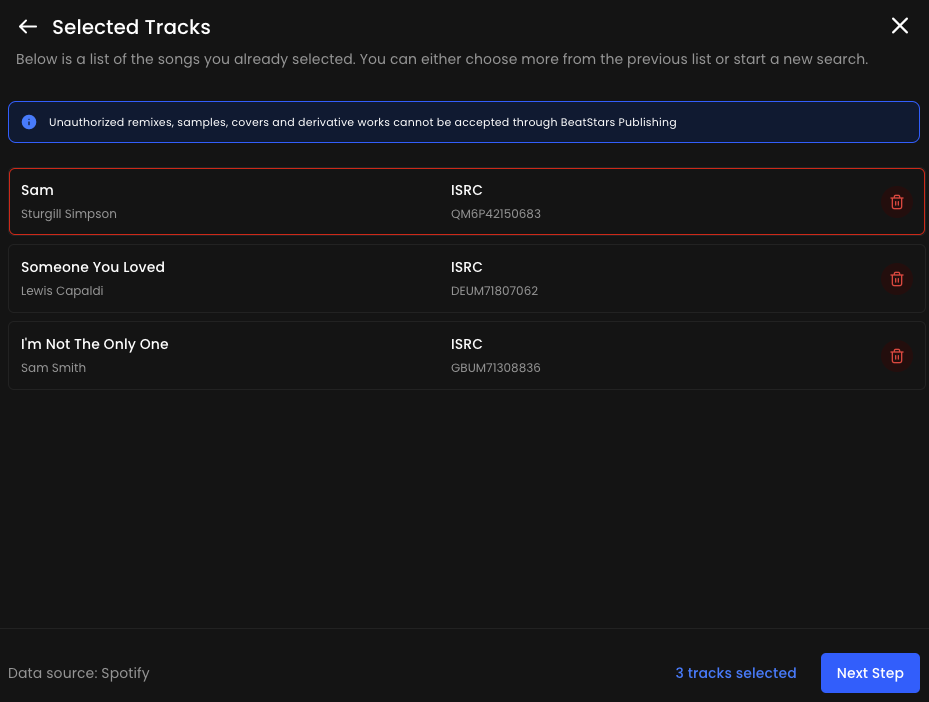Click the blue info icon in the notice banner

tap(29, 122)
